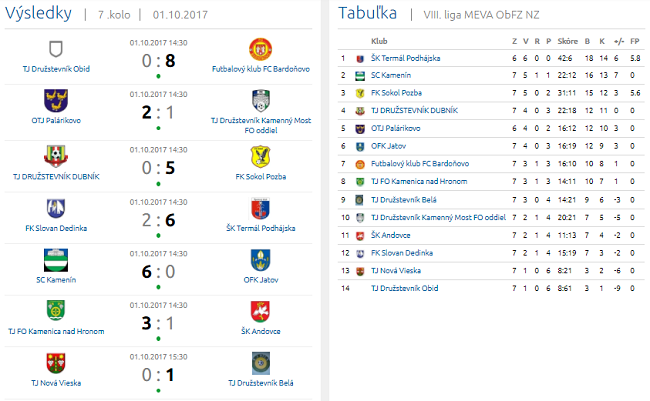Click the OFK Jatov results crest

click(260, 259)
